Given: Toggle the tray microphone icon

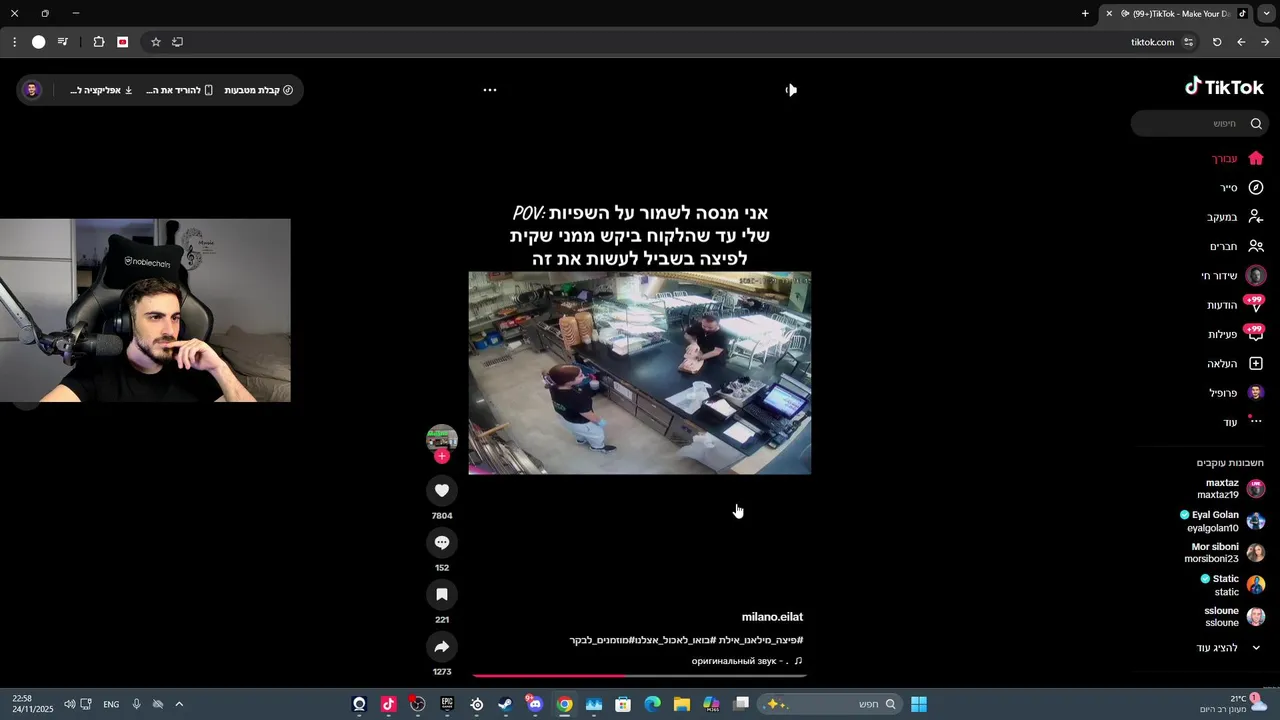Looking at the screenshot, I should (x=136, y=704).
